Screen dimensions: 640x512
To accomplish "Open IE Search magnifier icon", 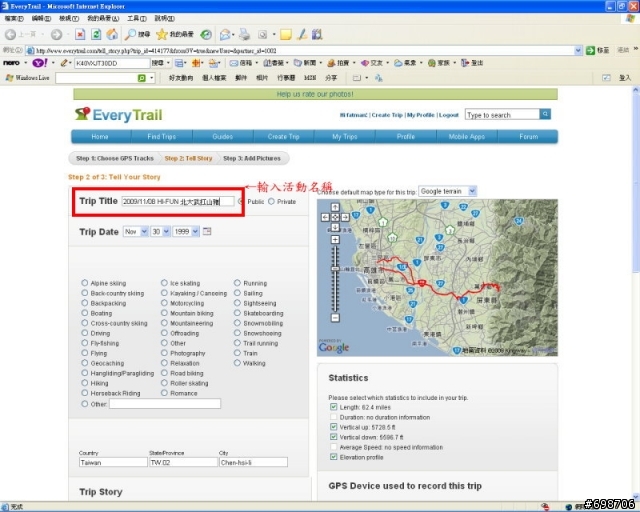I will pyautogui.click(x=130, y=35).
